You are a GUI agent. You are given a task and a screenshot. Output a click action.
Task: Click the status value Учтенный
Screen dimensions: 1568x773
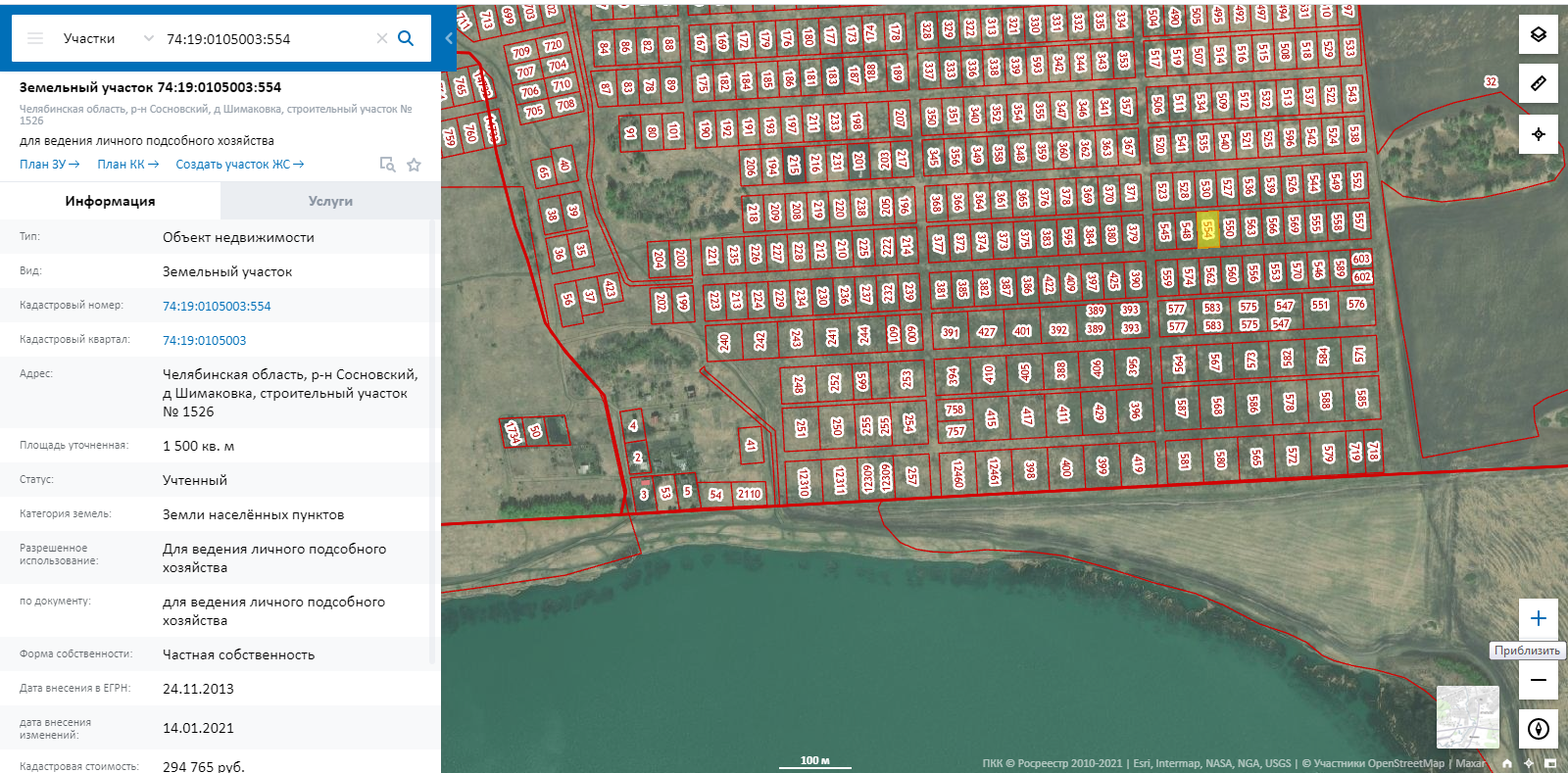(x=195, y=480)
